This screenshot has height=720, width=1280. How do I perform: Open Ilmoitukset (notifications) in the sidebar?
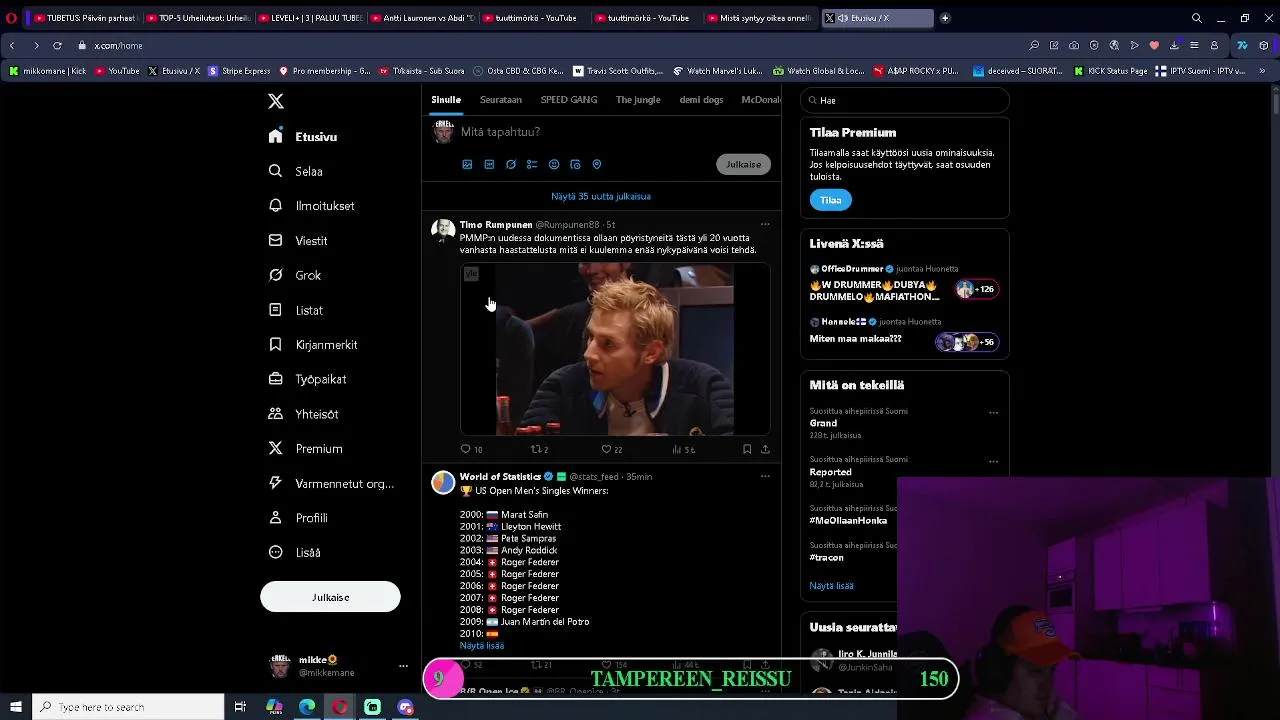(312, 206)
